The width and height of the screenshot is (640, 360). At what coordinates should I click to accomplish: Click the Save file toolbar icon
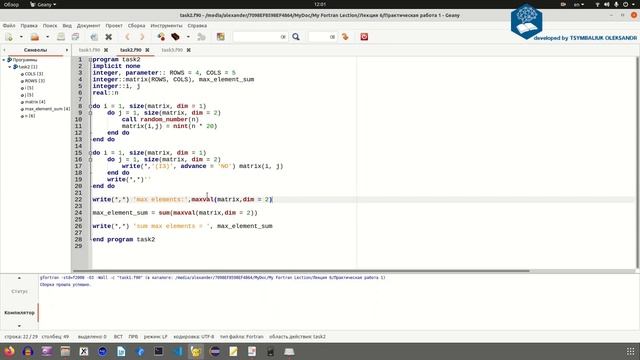click(x=61, y=37)
